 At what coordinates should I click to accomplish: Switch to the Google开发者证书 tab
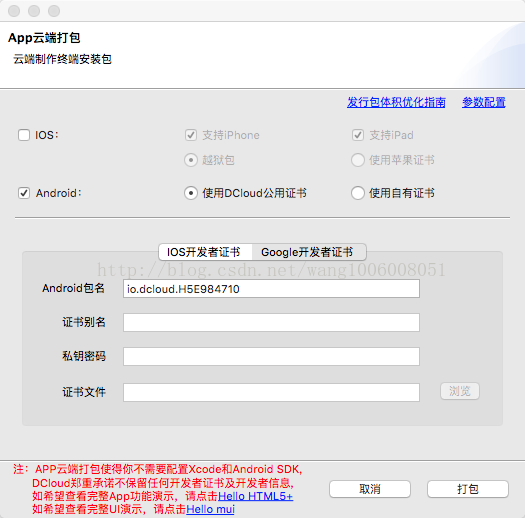pos(309,252)
